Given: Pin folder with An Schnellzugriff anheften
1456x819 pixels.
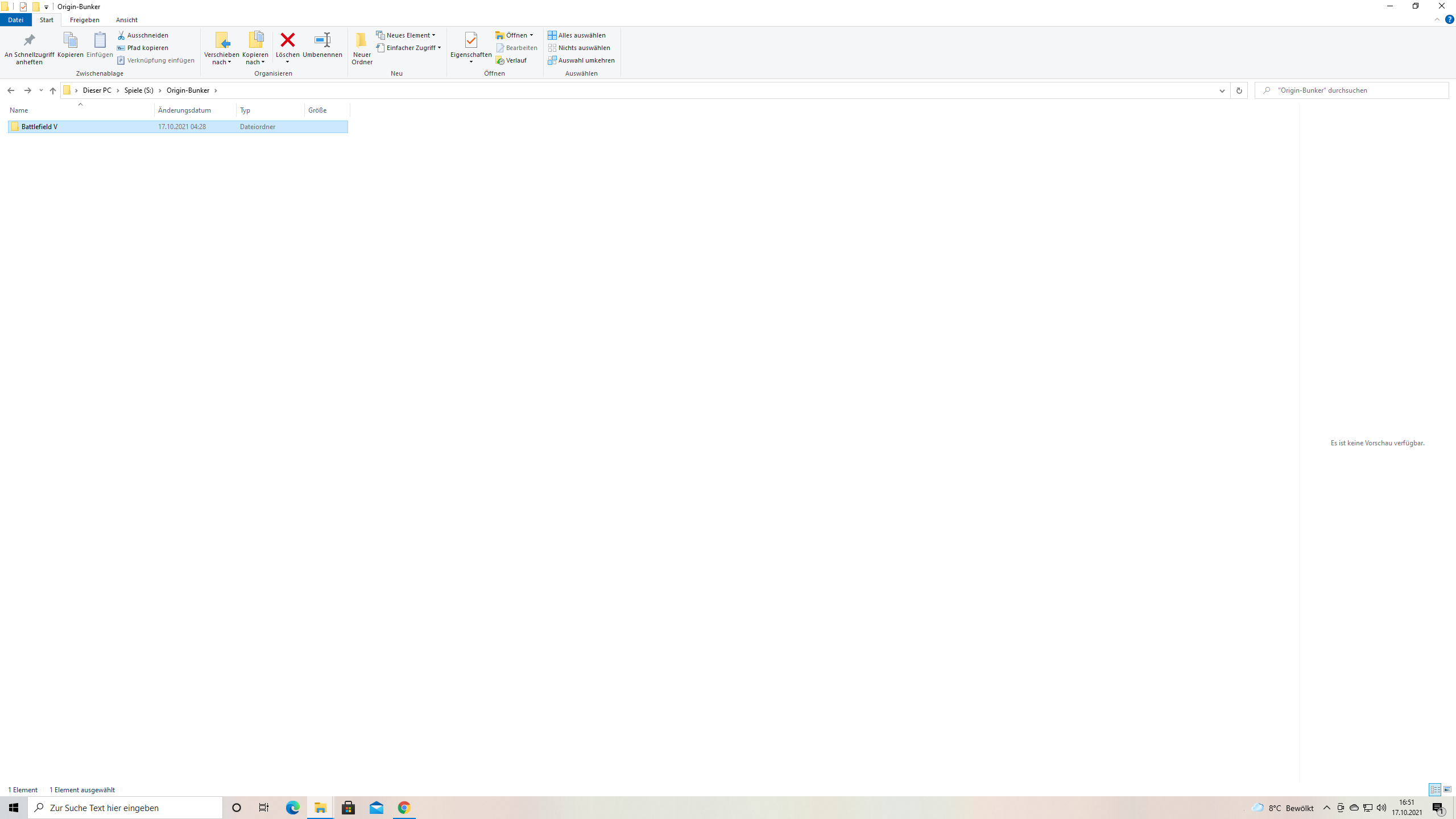Looking at the screenshot, I should pyautogui.click(x=29, y=48).
